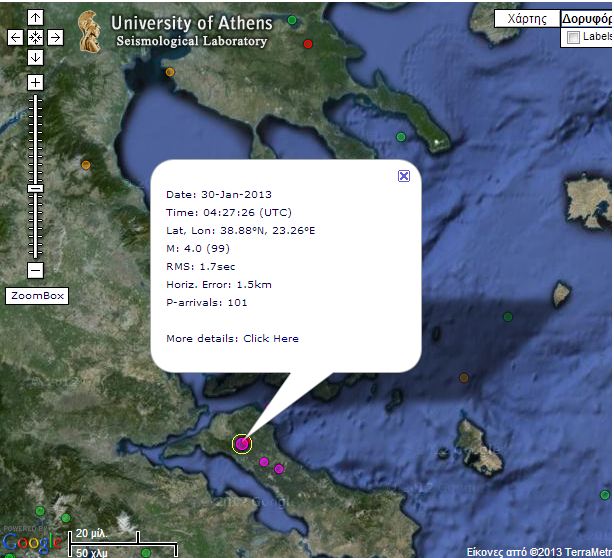Screen dimensions: 614x558
Task: Pan the map right with the arrow
Action: click(55, 37)
